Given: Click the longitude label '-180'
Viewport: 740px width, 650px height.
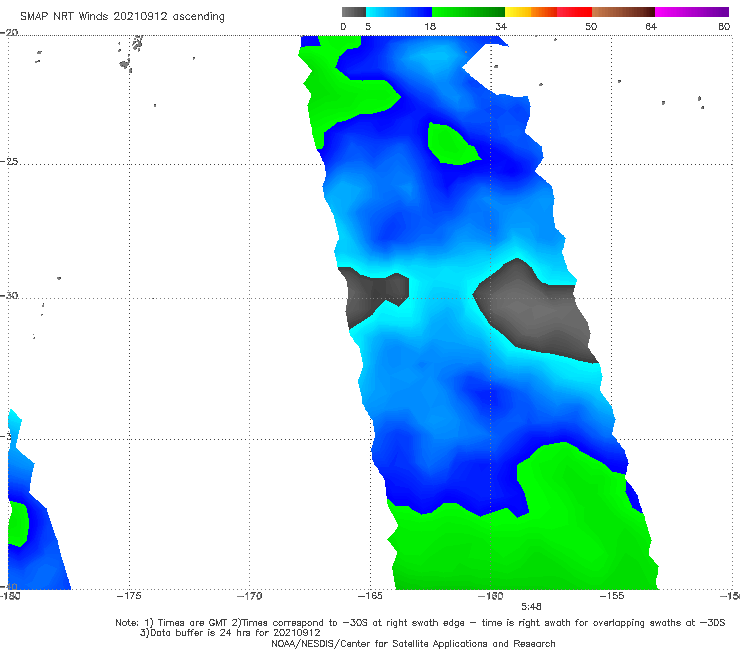Looking at the screenshot, I should coord(10,596).
